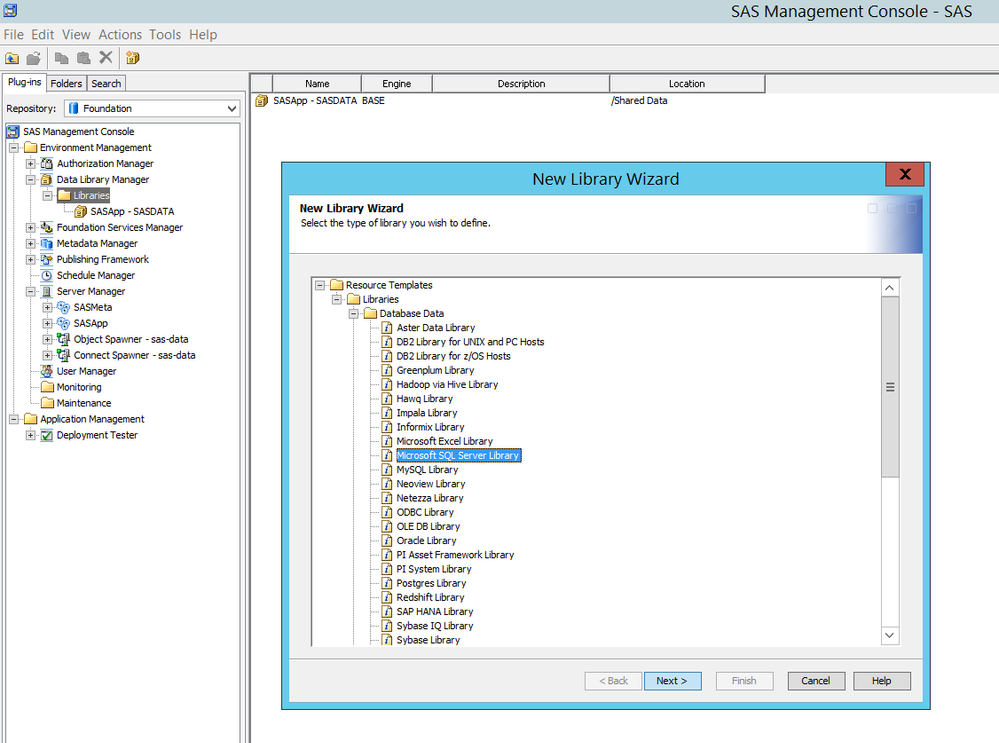Click the Server Manager icon
The width and height of the screenshot is (999, 743).
point(47,291)
